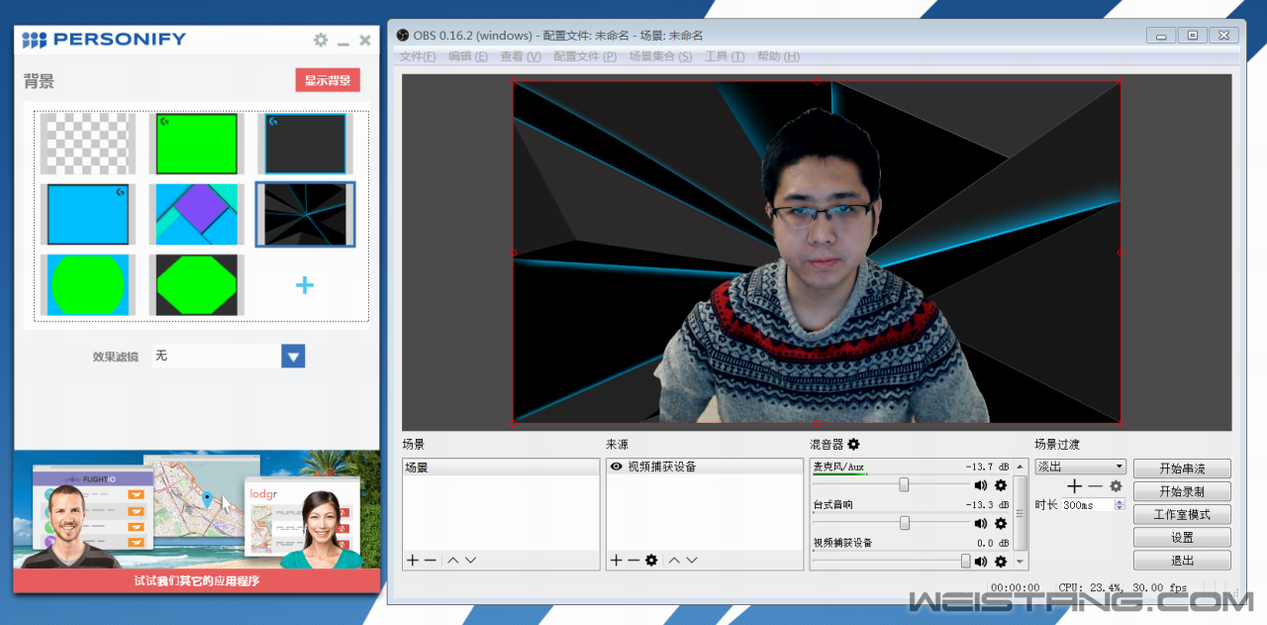Viewport: 1267px width, 625px height.
Task: Mute the 视频捕获设备 audio speaker
Action: point(981,561)
